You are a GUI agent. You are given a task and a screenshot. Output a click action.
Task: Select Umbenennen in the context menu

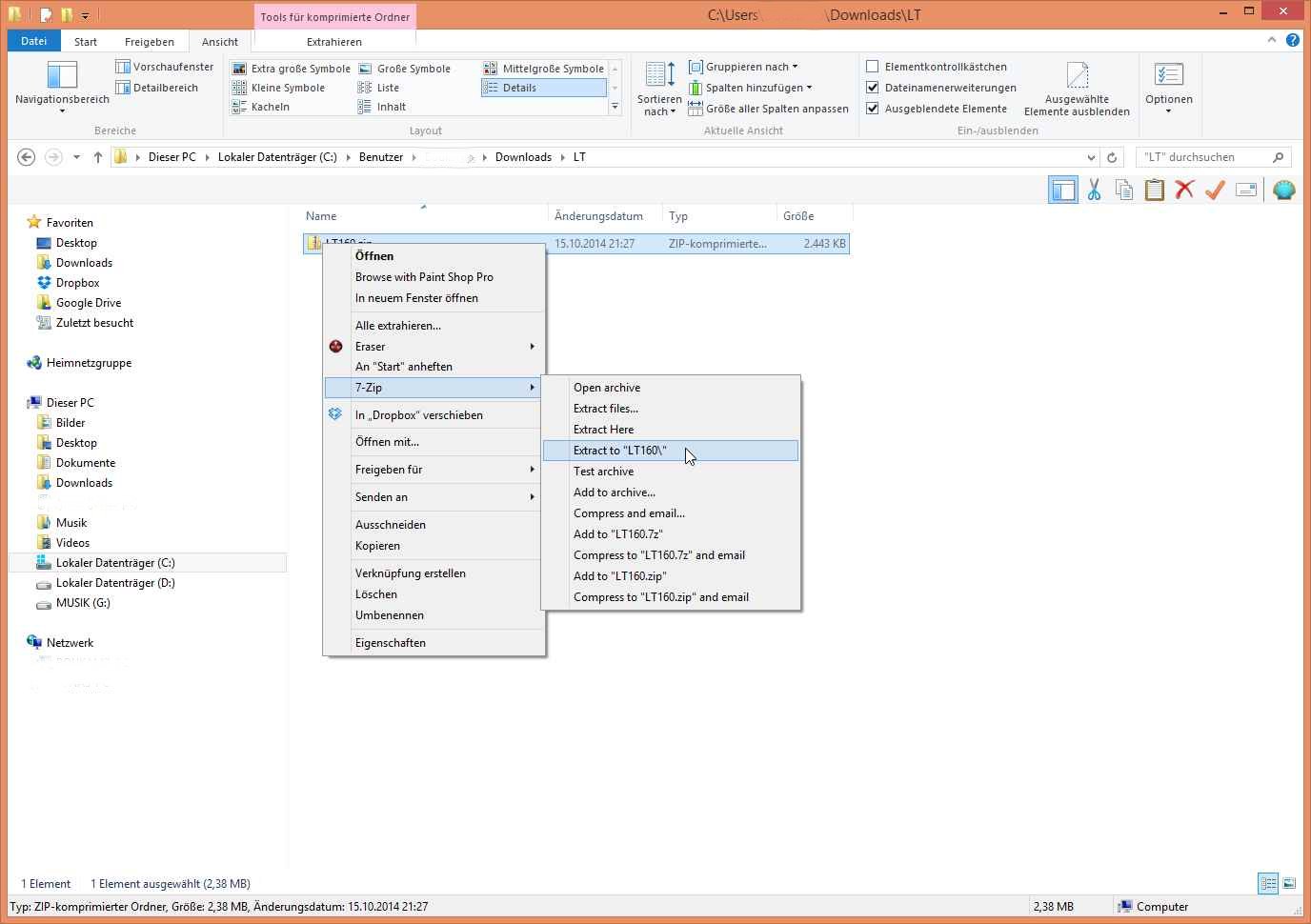click(x=434, y=615)
